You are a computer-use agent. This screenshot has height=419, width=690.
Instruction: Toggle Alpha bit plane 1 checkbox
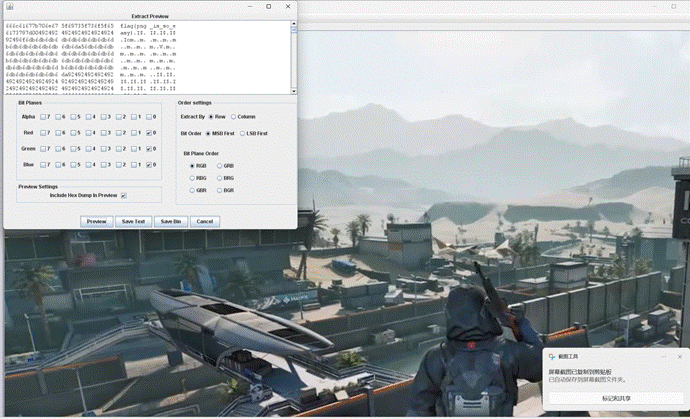click(134, 117)
